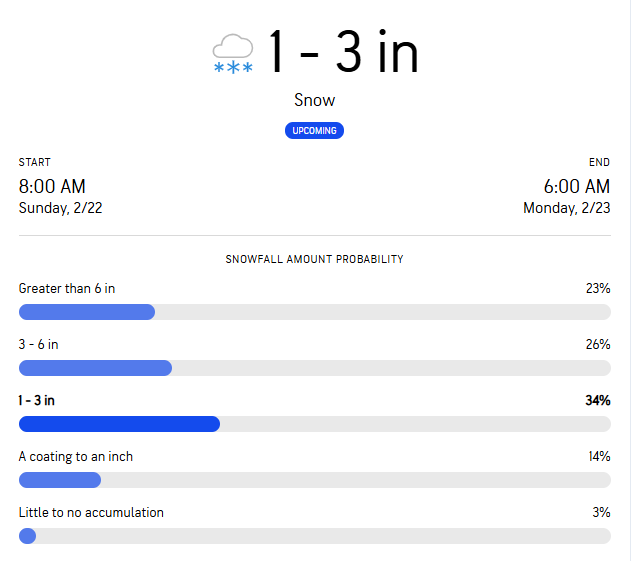Screen dimensions: 631x561
Task: Click the large "1 - 3 in" headline
Action: [x=343, y=52]
